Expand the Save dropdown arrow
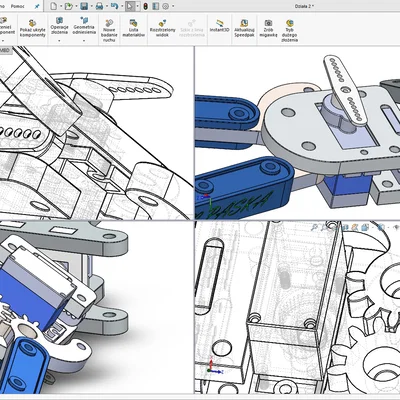400x400 pixels. pos(92,6)
